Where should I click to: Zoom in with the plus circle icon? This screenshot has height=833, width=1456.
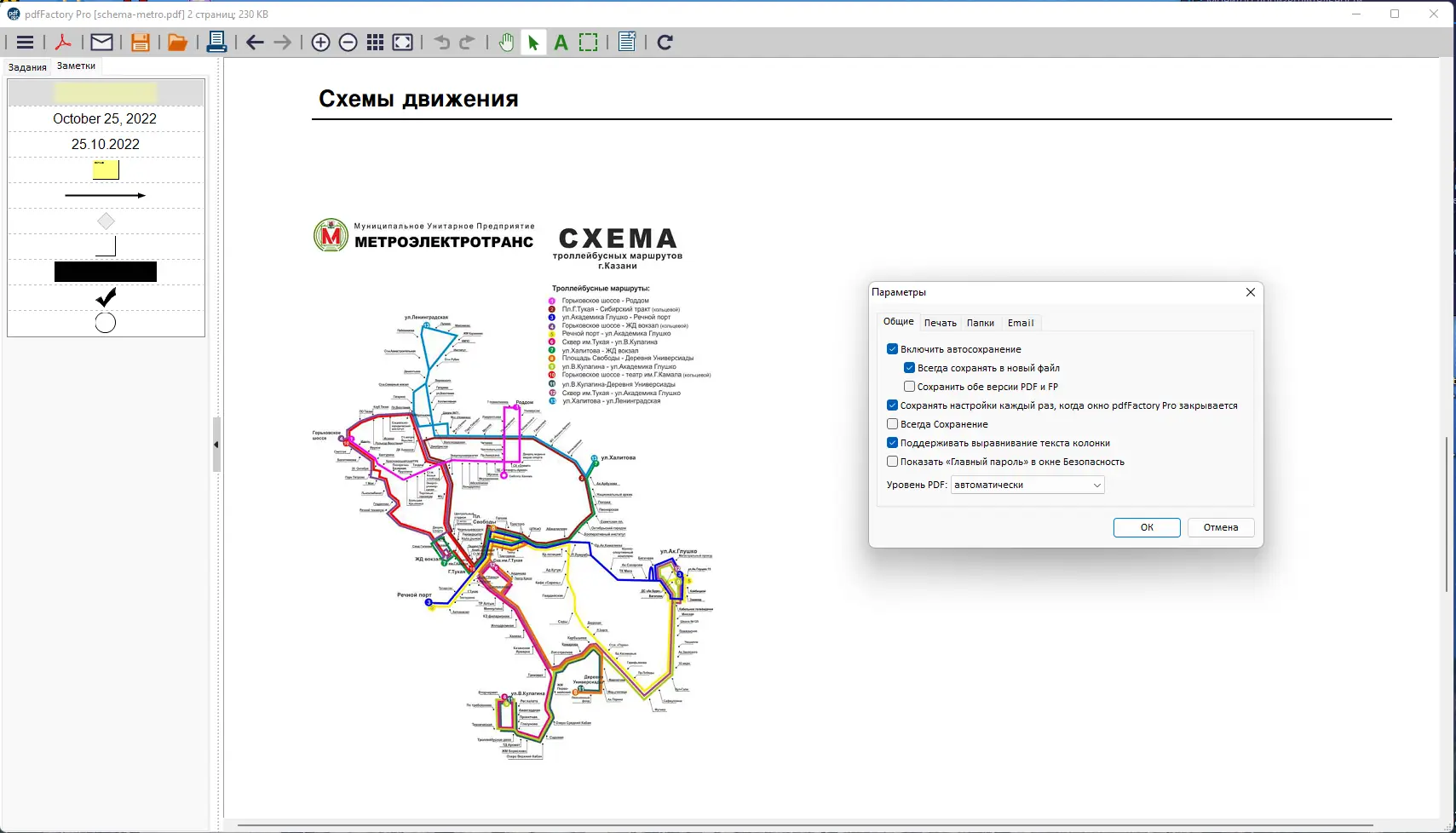[320, 43]
